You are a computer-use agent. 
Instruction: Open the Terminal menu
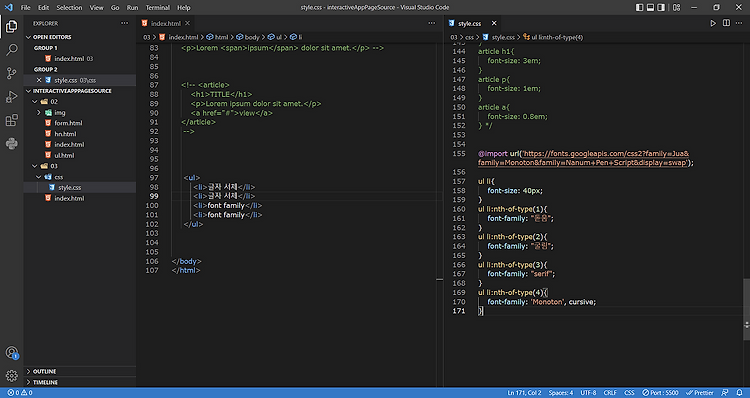point(158,8)
